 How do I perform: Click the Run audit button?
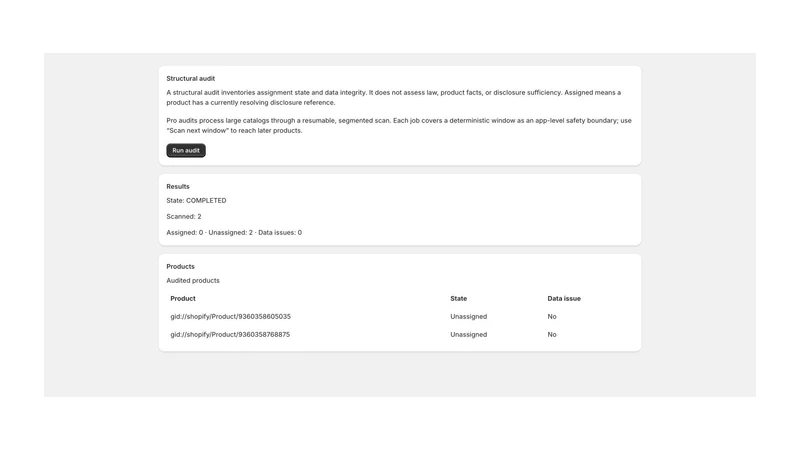click(186, 151)
